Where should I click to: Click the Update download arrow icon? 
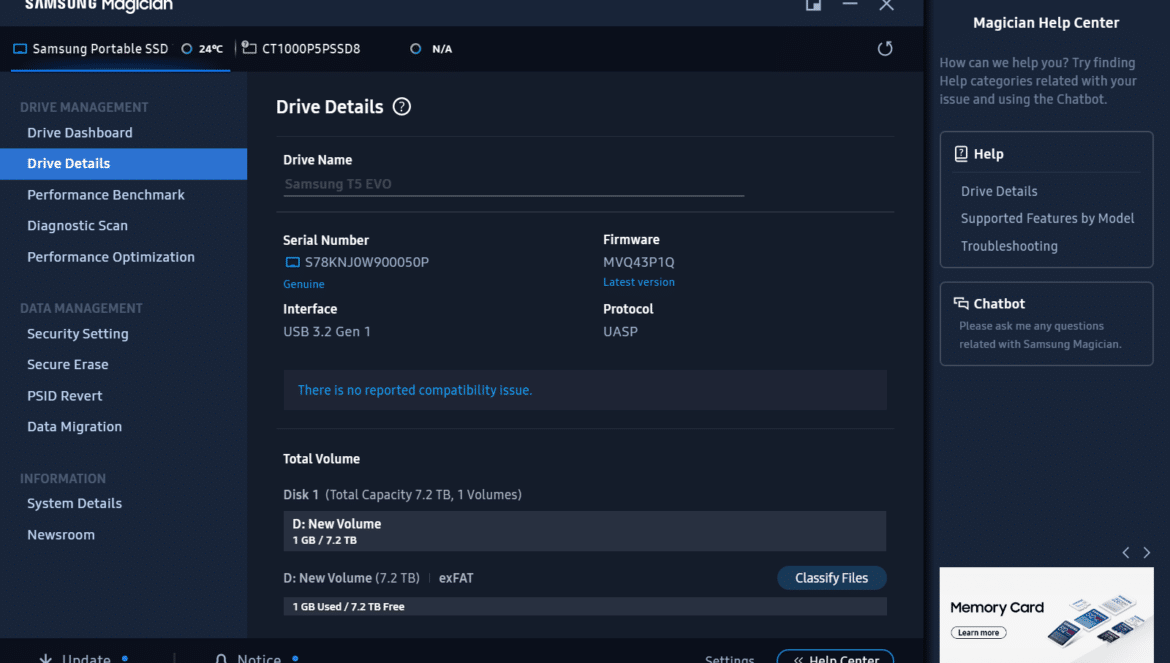(46, 659)
